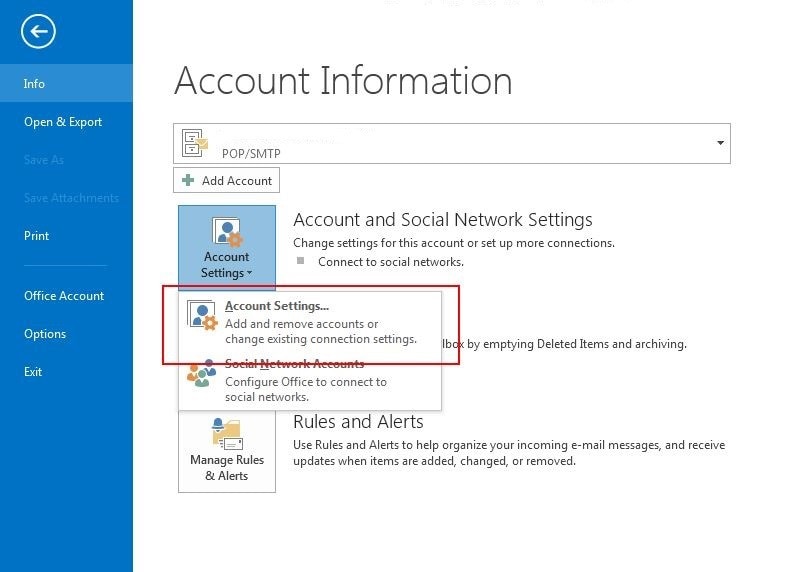This screenshot has height=572, width=788.
Task: Toggle the Account Settings dropdown button
Action: [227, 247]
